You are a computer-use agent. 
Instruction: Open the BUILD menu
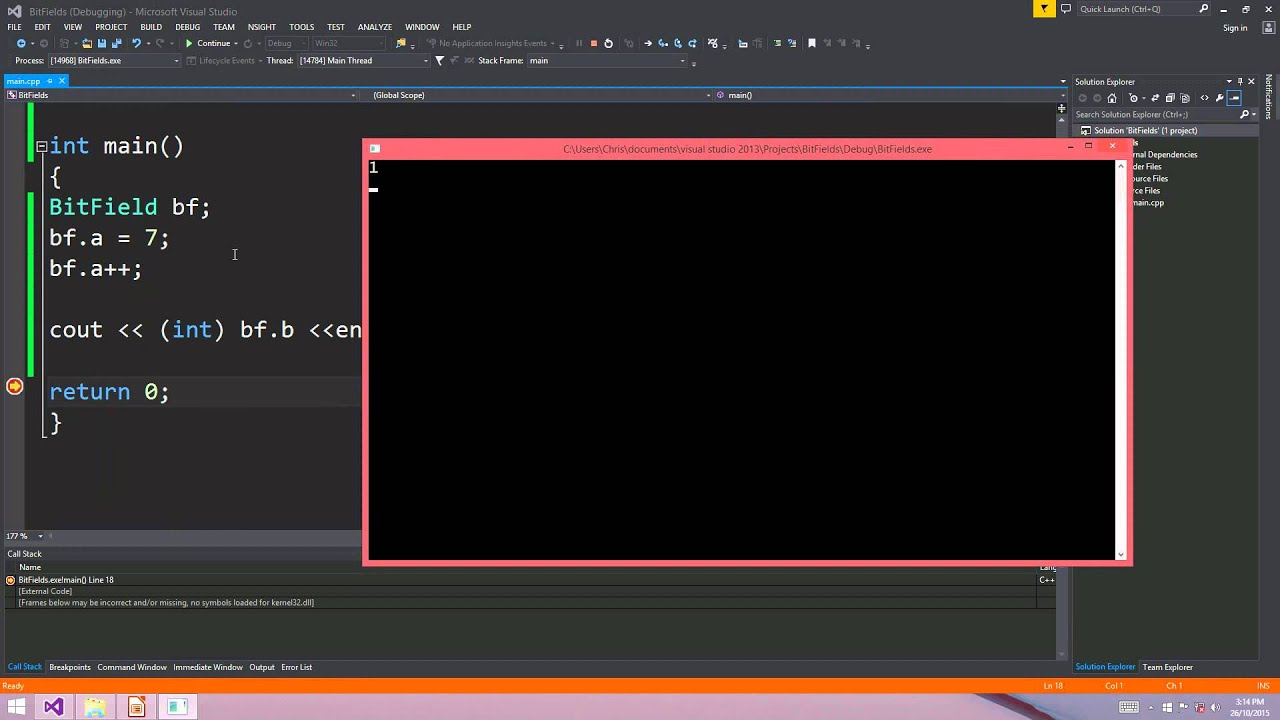click(151, 27)
